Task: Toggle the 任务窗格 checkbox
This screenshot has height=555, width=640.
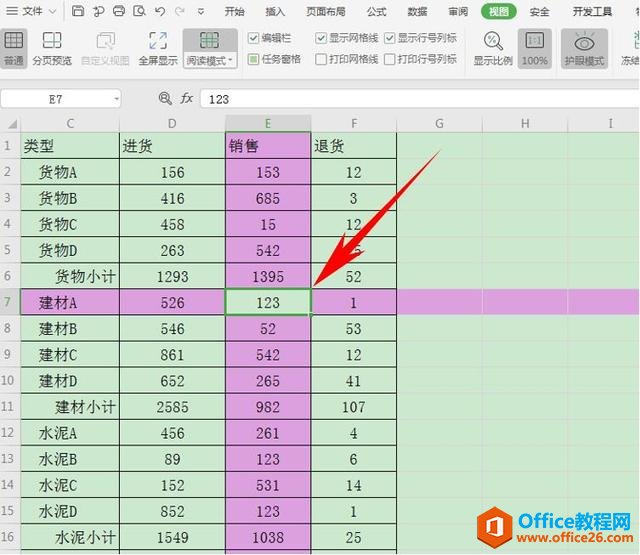Action: click(x=253, y=60)
